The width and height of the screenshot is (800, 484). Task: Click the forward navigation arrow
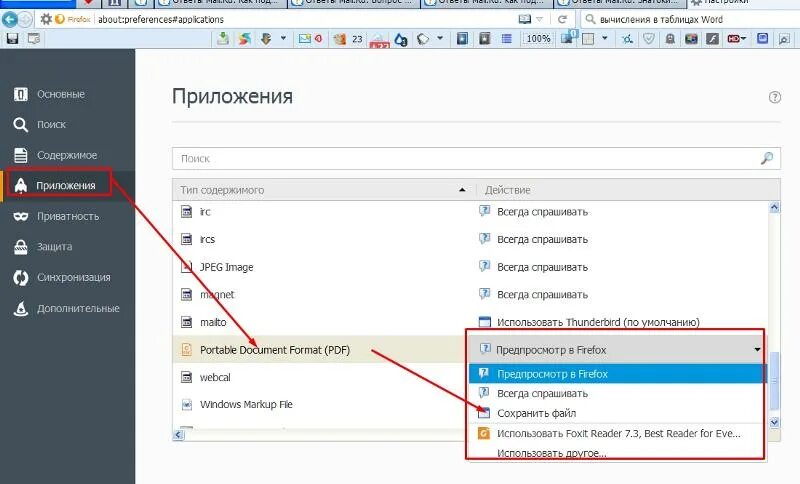25,19
